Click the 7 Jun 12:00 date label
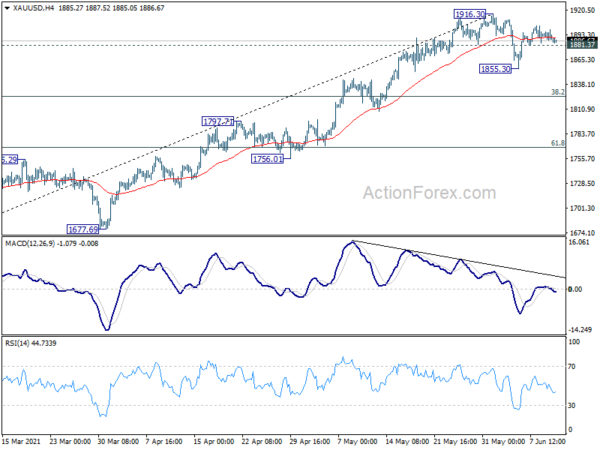This screenshot has height=450, width=600. (547, 441)
